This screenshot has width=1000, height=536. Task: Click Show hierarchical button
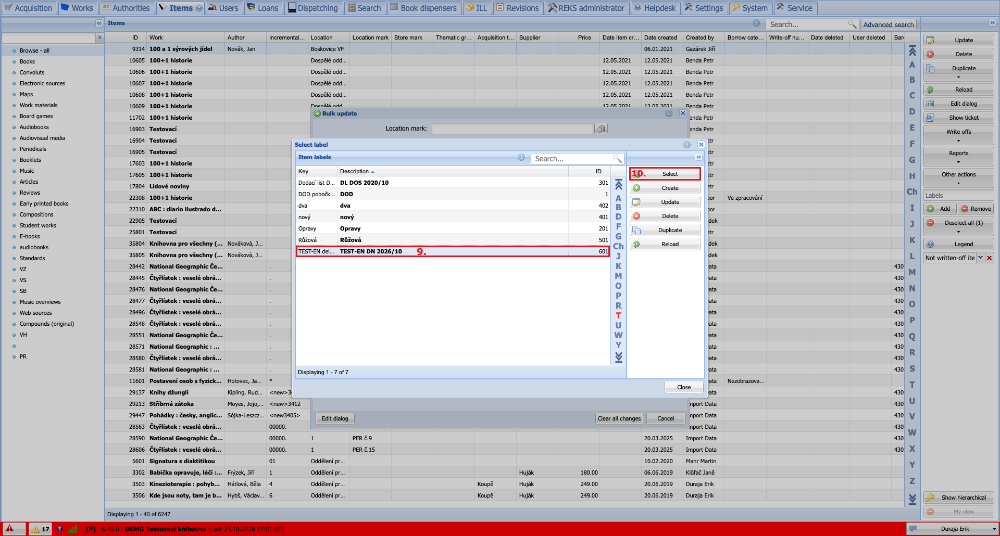pos(959,498)
